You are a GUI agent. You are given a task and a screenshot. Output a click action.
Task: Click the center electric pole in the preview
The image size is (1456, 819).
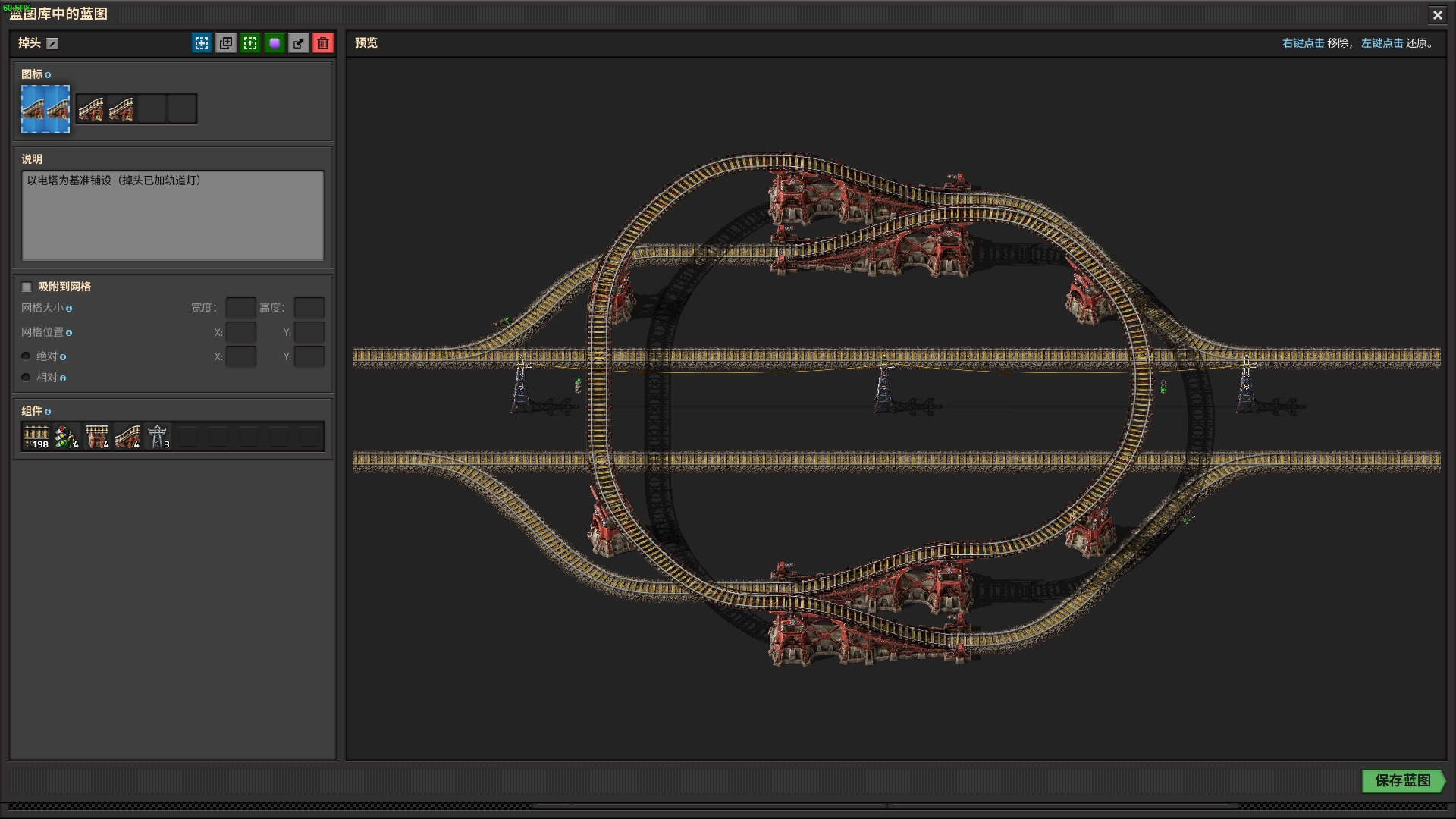click(x=884, y=384)
